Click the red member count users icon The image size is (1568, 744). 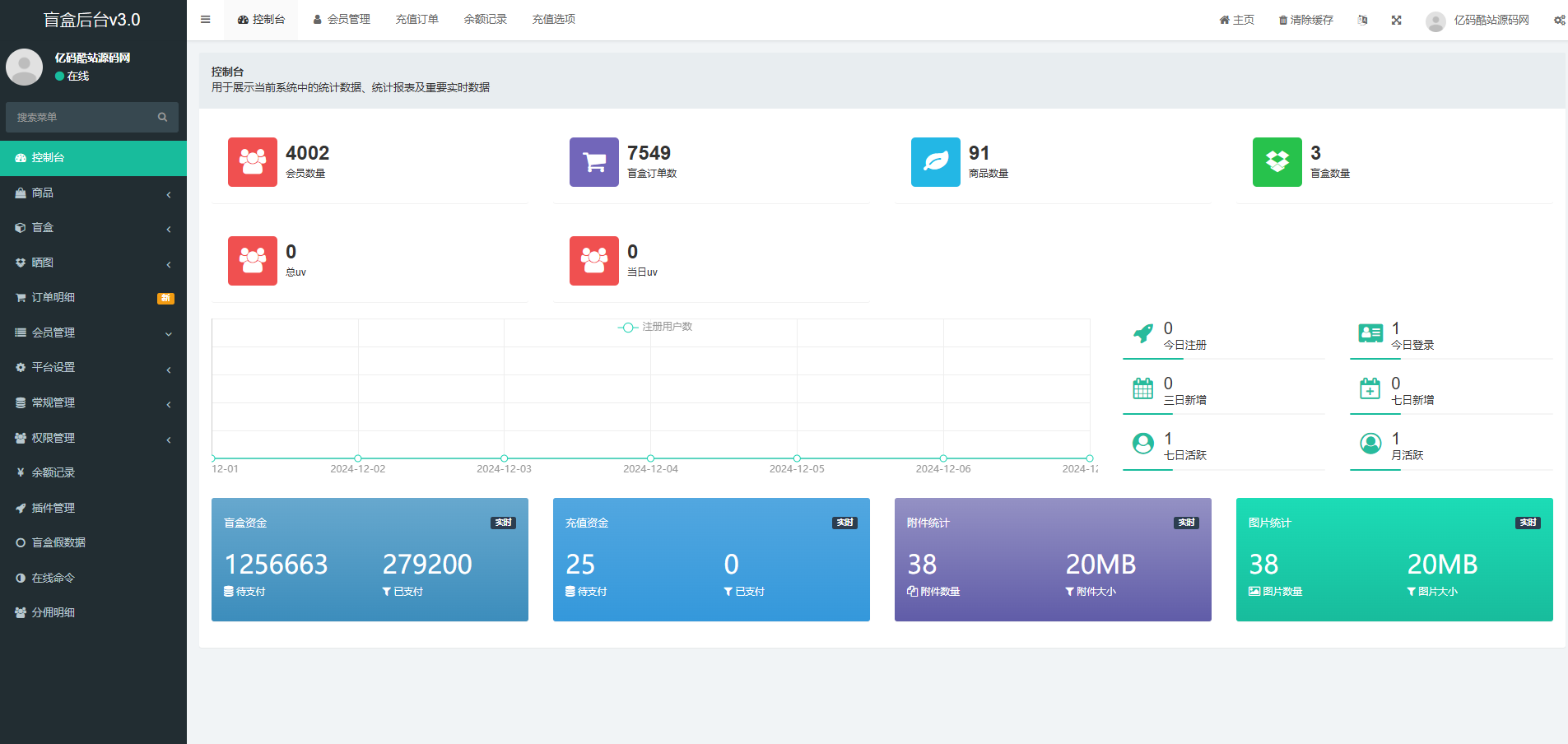point(252,162)
